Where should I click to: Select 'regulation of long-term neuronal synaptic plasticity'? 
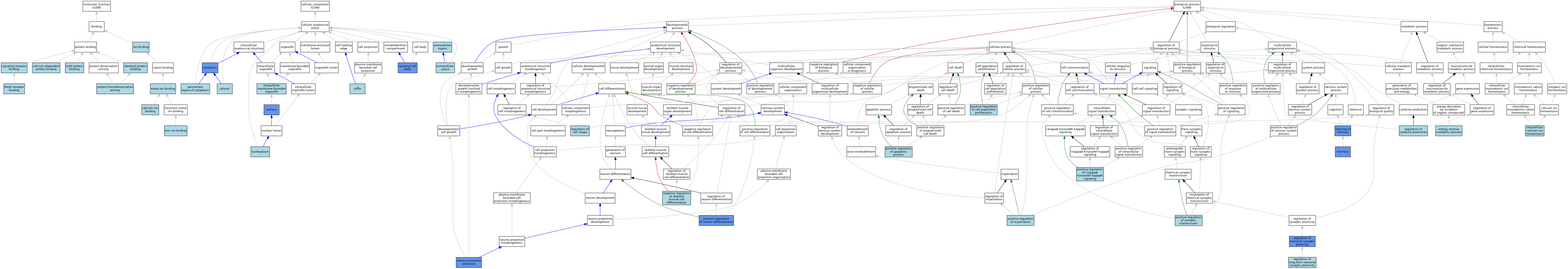(x=1302, y=262)
